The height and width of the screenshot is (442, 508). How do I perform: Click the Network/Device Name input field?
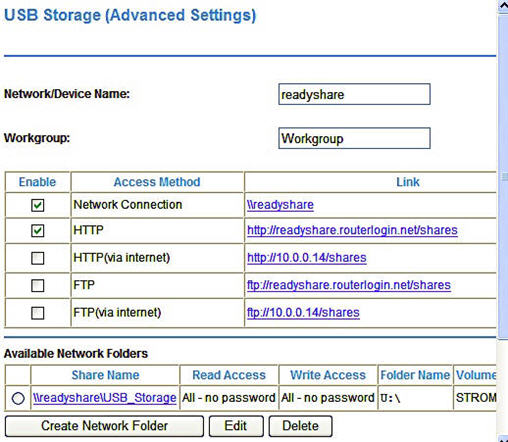354,94
